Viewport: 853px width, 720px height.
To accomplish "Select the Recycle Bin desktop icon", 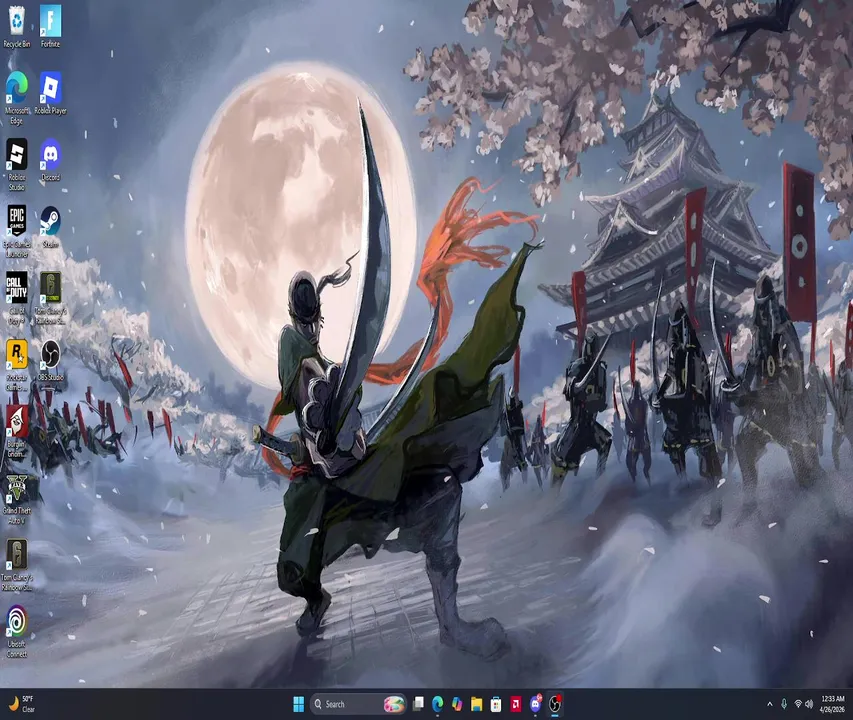I will [x=17, y=26].
